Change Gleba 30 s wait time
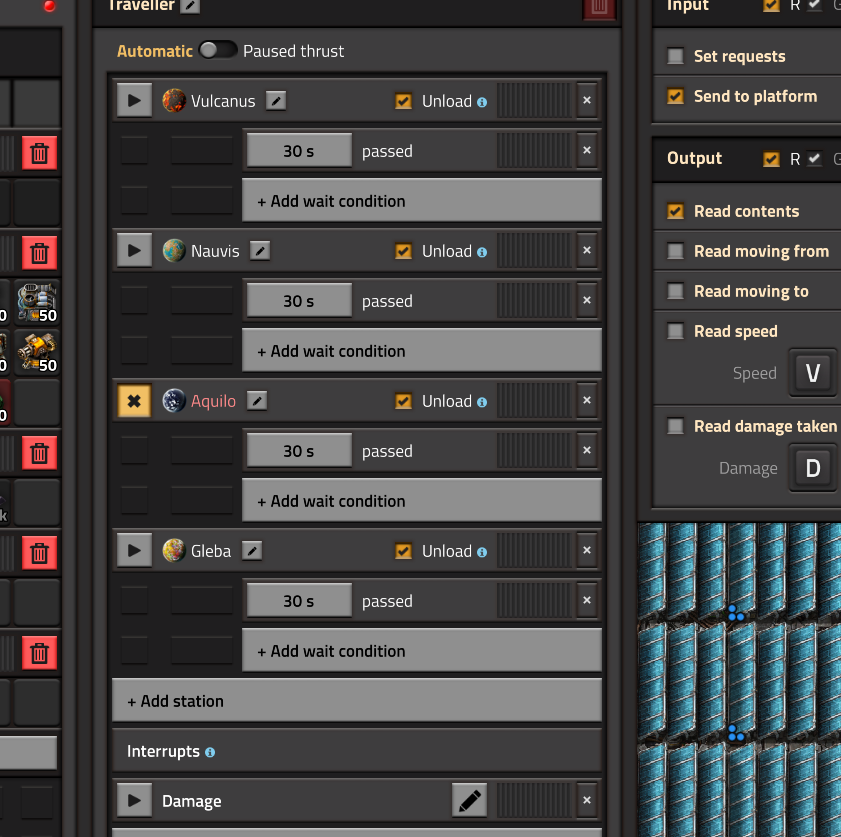 [299, 601]
